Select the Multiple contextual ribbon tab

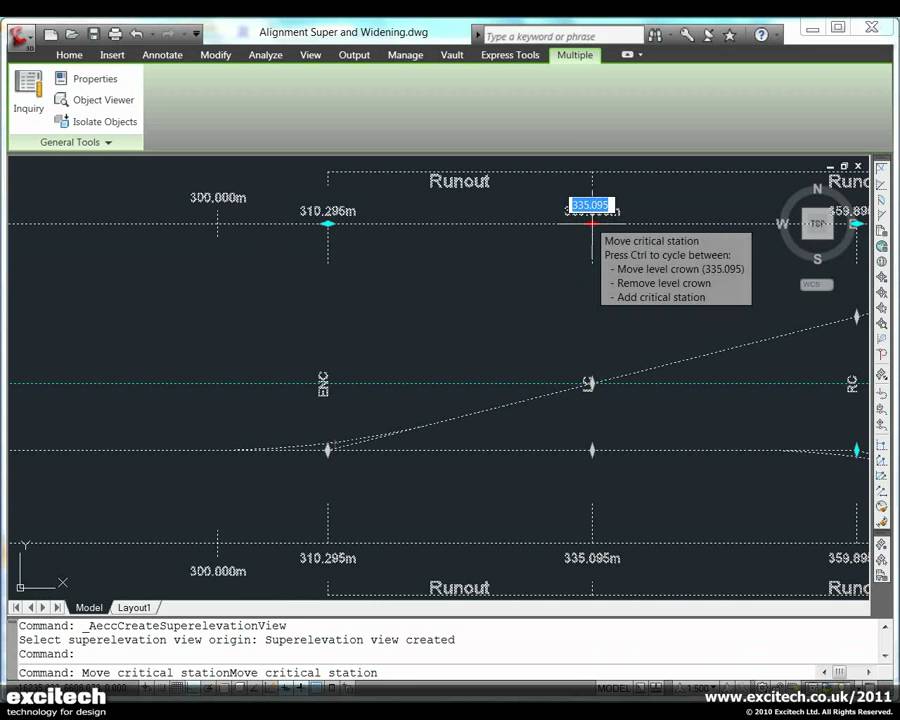click(x=575, y=55)
